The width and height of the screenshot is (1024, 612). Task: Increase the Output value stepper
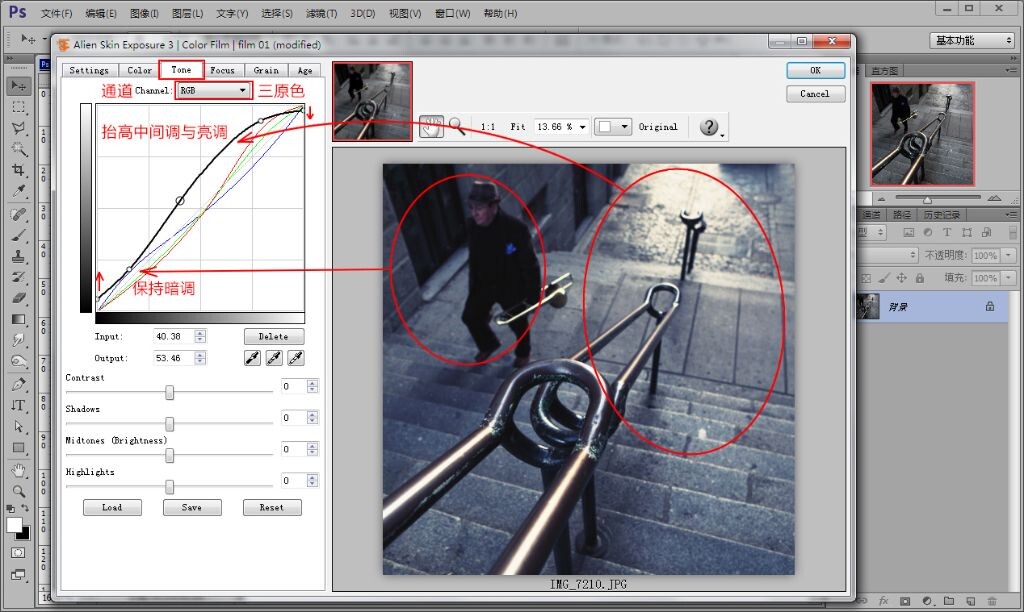200,355
